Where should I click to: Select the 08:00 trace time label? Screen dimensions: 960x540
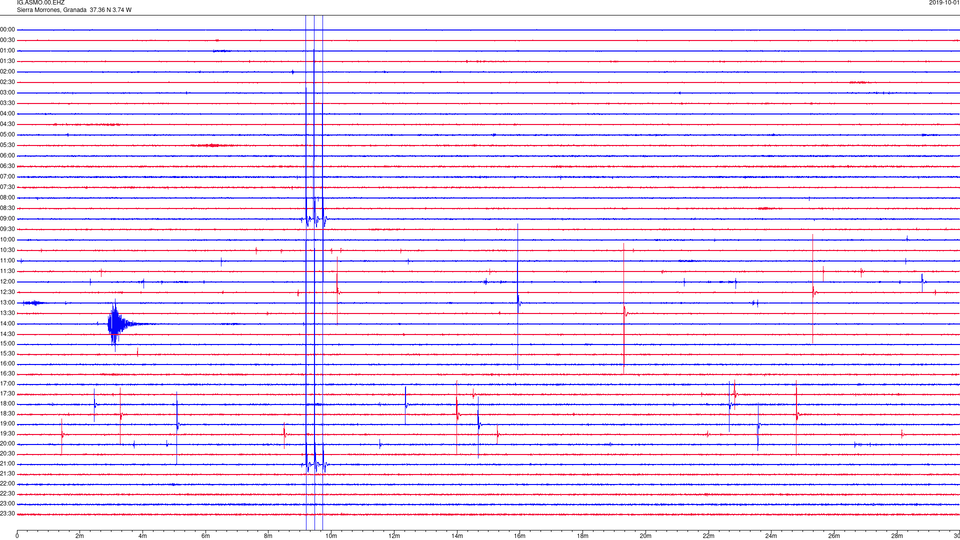(7, 198)
